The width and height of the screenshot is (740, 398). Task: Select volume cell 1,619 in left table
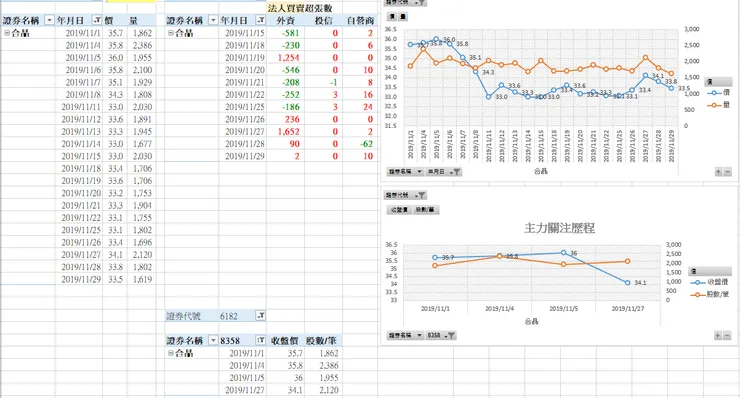(x=142, y=279)
